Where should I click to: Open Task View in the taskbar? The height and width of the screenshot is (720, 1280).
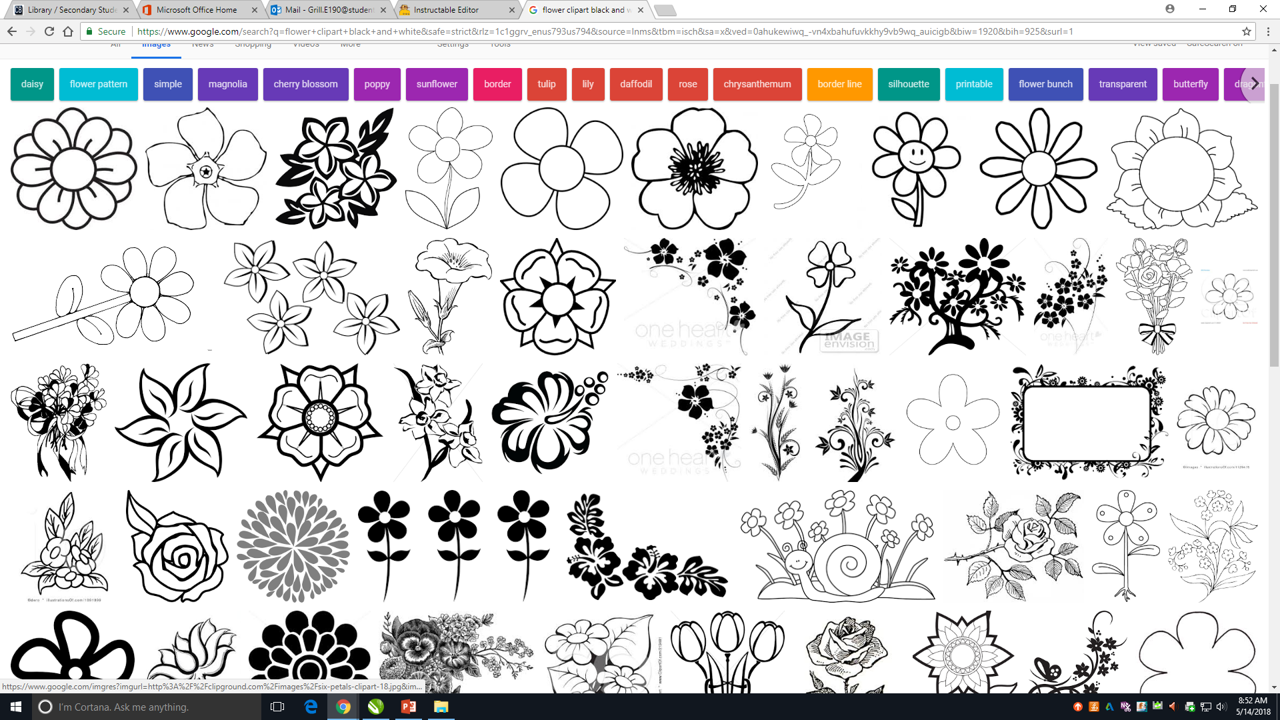click(x=277, y=707)
